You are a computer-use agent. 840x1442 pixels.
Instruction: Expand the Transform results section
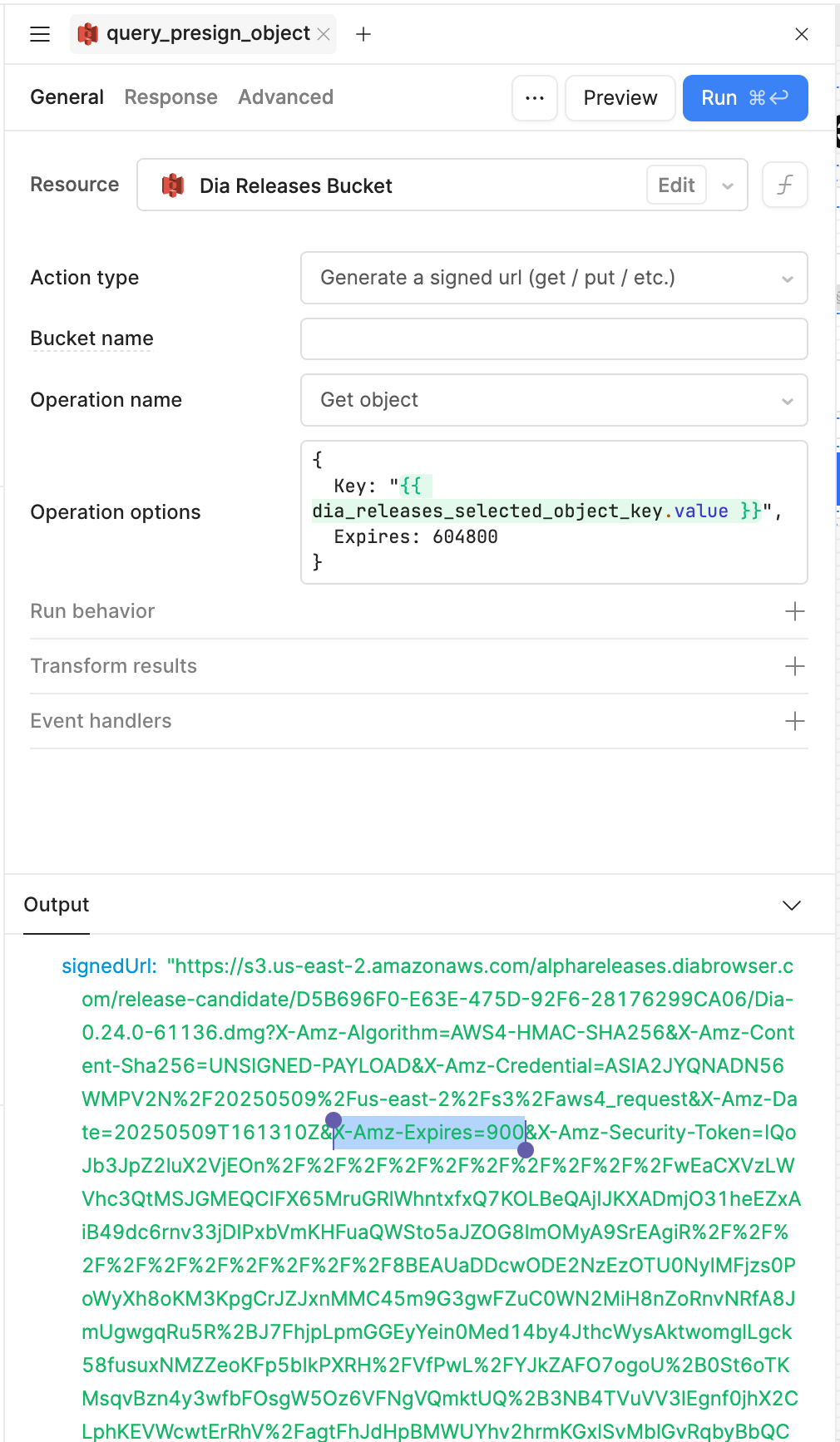coord(794,666)
